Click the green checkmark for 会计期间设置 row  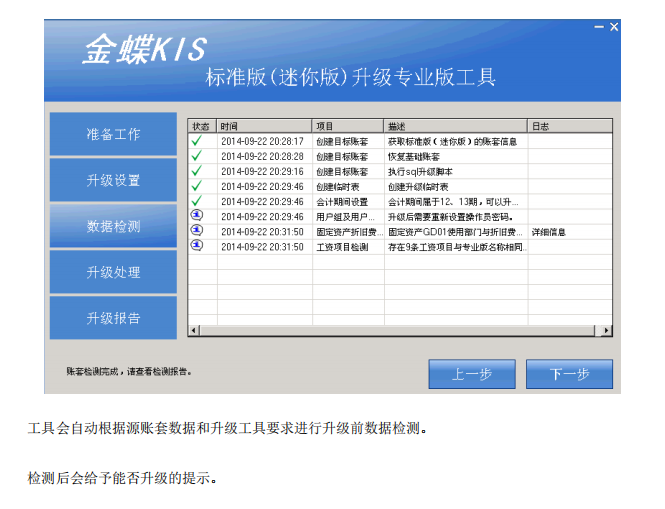point(197,202)
